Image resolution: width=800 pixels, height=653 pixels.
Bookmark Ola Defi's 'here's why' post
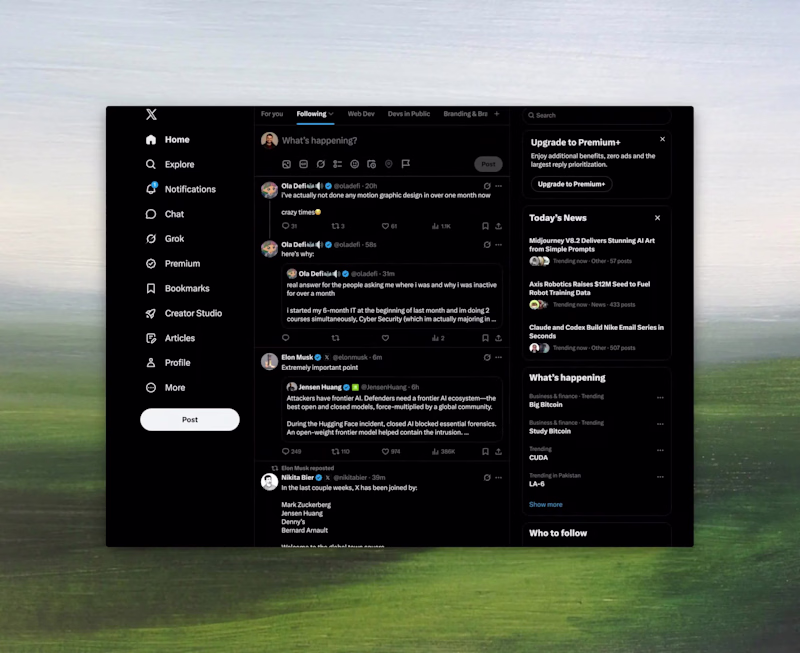tap(485, 338)
